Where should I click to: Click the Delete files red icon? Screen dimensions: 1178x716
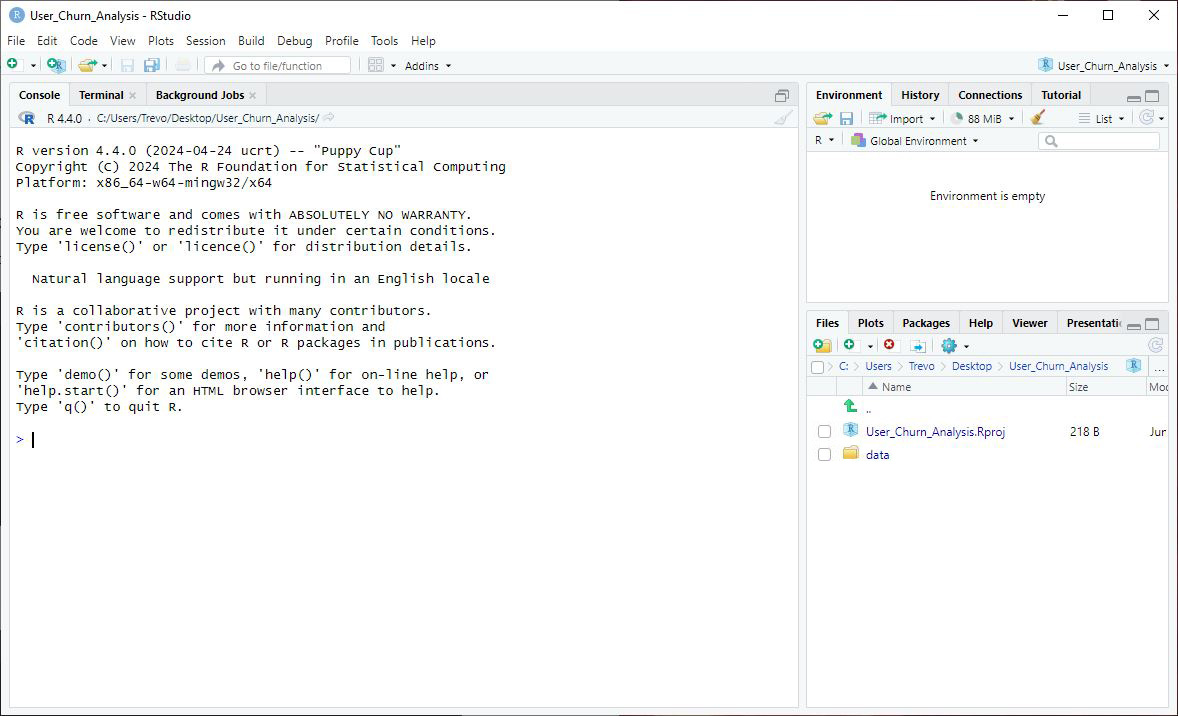tap(890, 344)
